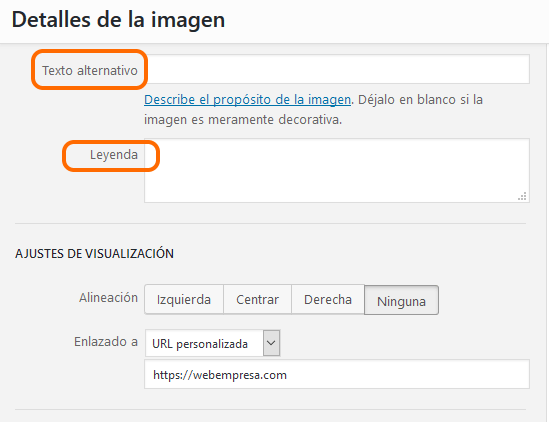Click the 'AJUSTES DE VISUALIZACIÓN' section heading
This screenshot has height=422, width=549.
(94, 253)
